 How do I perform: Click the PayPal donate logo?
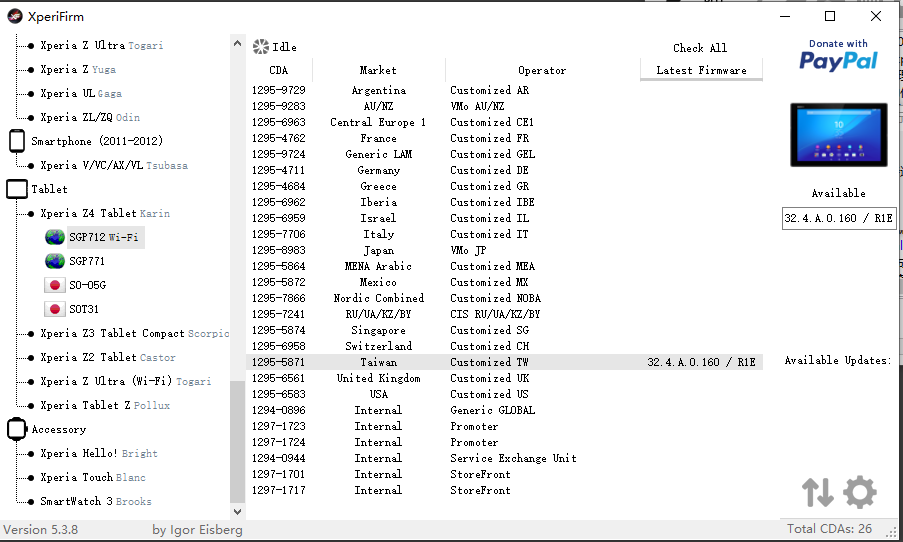point(838,56)
